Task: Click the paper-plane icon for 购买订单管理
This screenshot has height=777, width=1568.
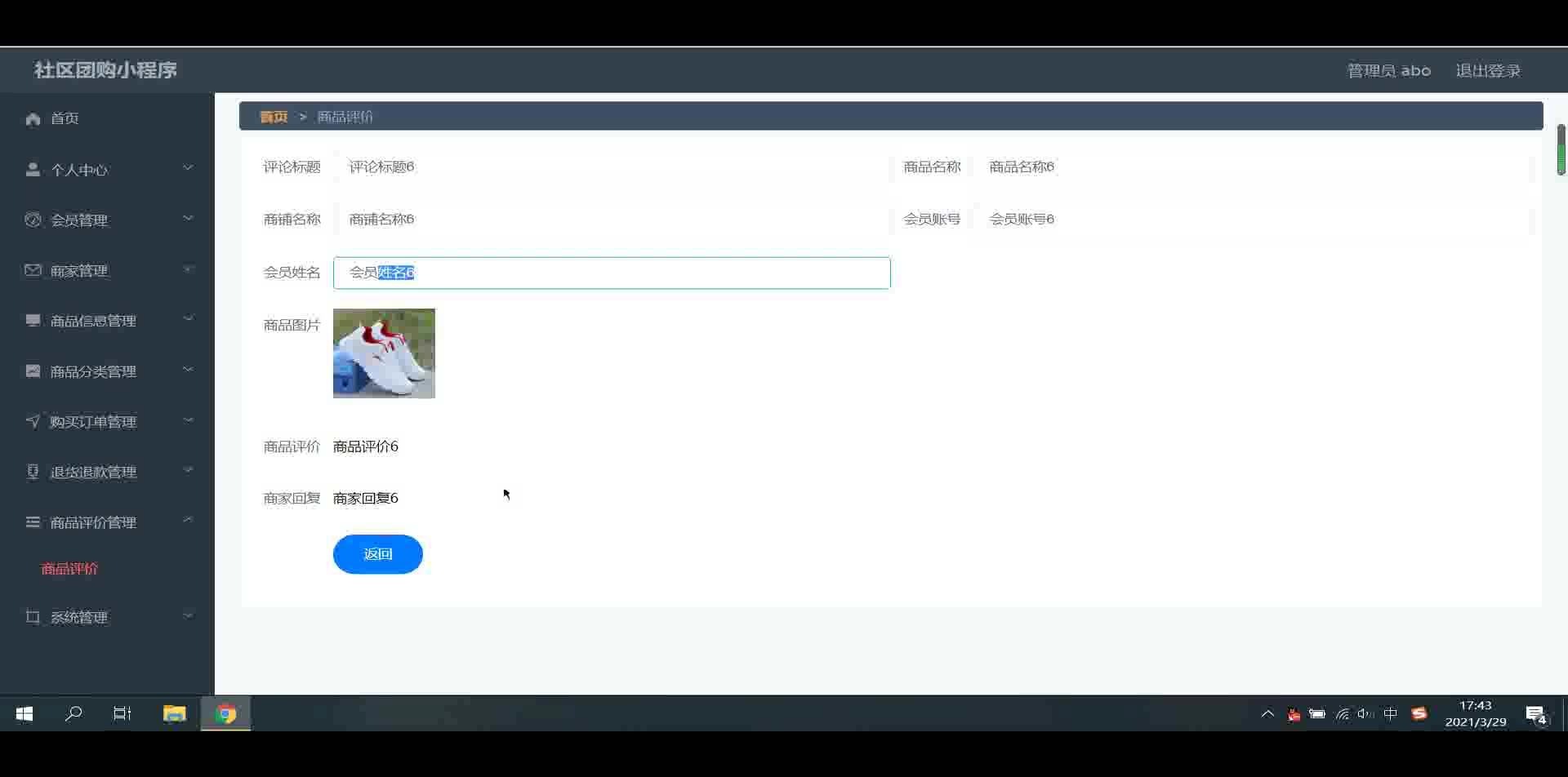Action: [33, 421]
